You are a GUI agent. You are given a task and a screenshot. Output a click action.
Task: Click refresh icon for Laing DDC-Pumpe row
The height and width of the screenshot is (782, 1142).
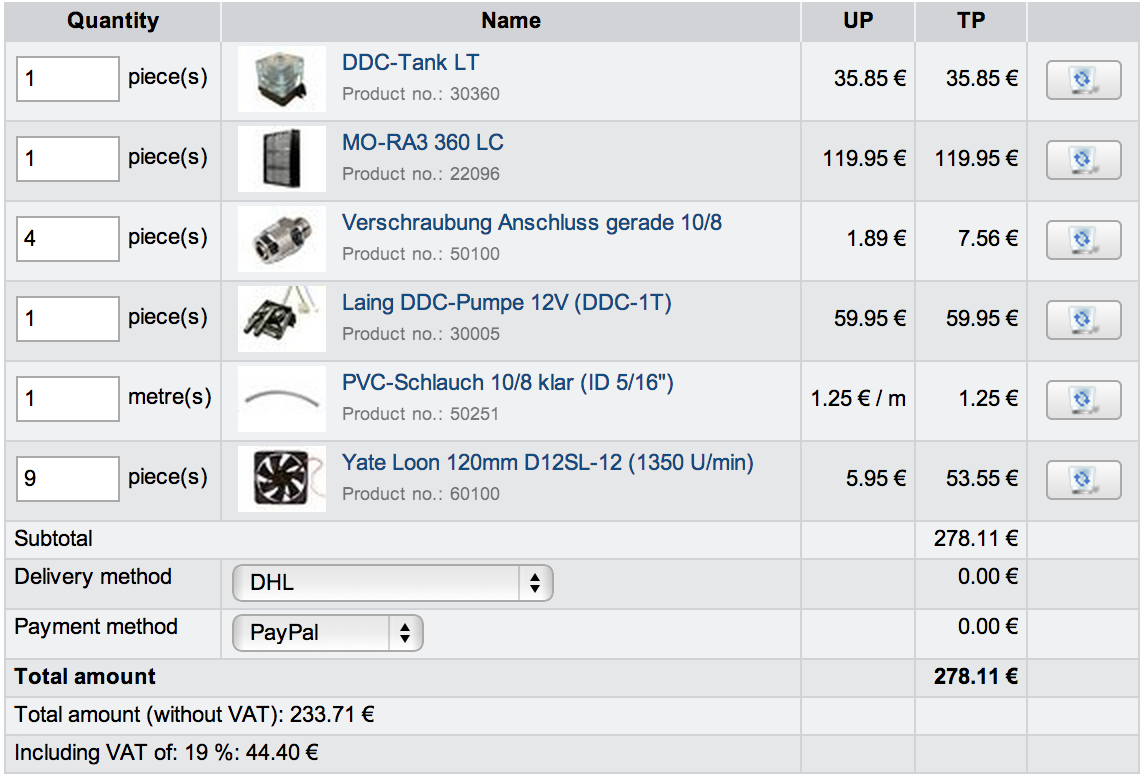pos(1083,320)
